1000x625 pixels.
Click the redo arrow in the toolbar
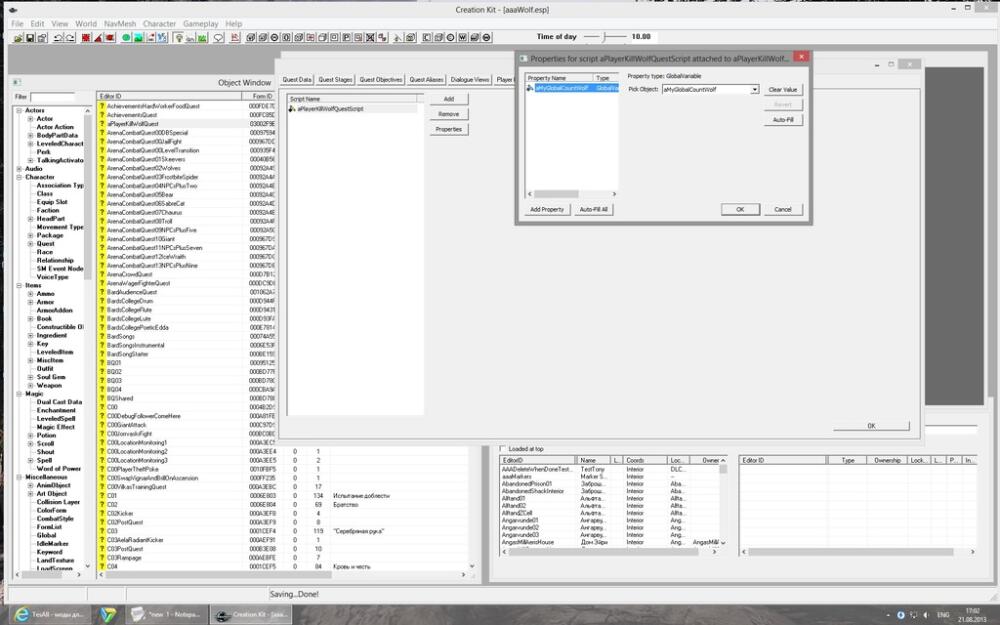click(x=70, y=38)
